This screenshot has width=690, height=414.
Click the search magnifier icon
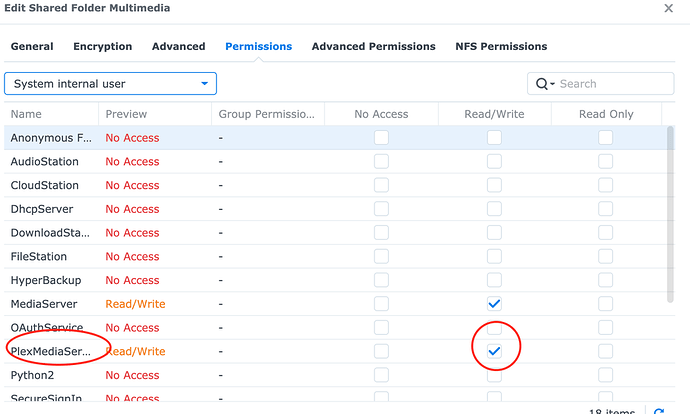(542, 84)
